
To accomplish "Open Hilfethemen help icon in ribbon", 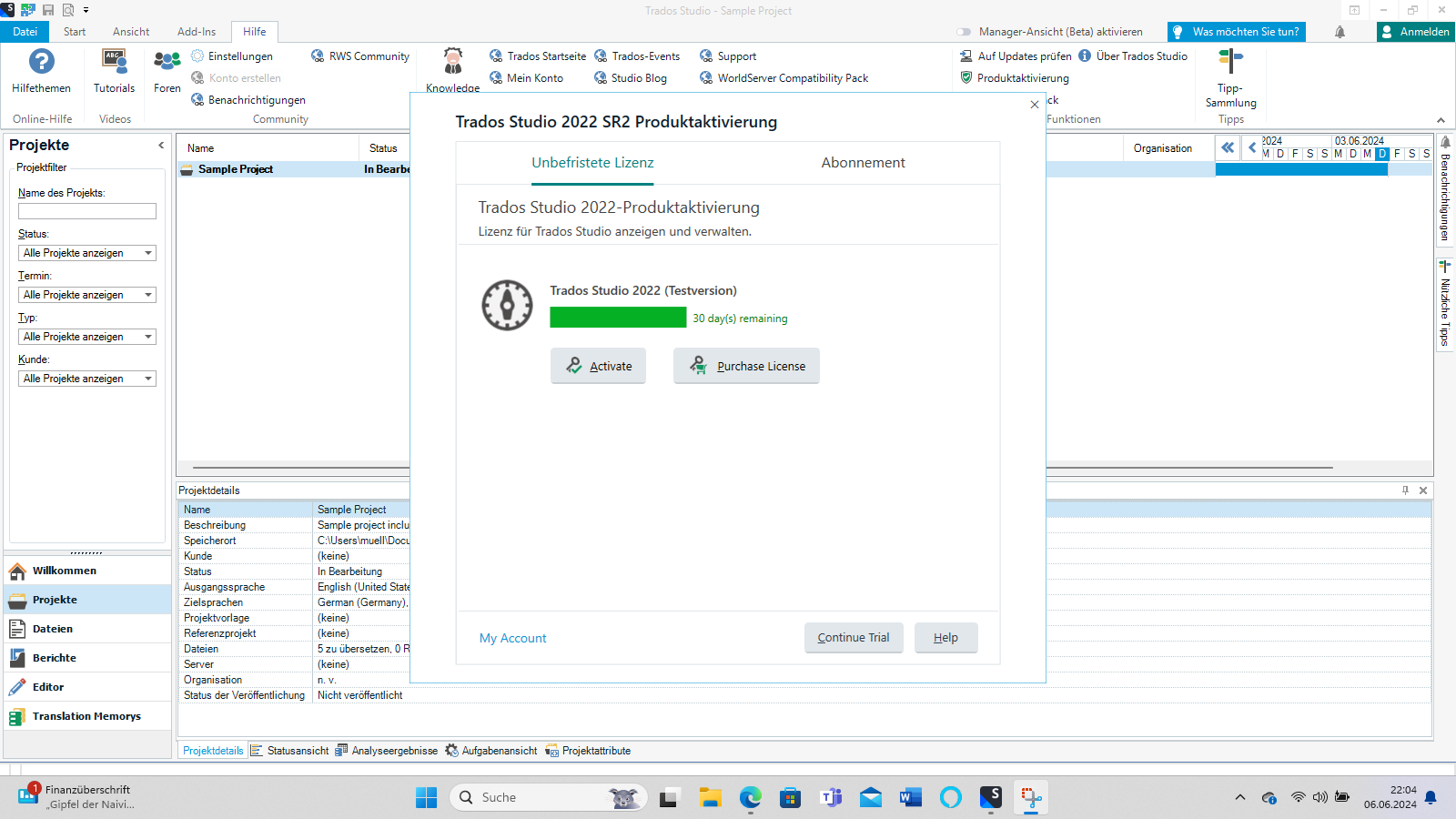I will [41, 71].
